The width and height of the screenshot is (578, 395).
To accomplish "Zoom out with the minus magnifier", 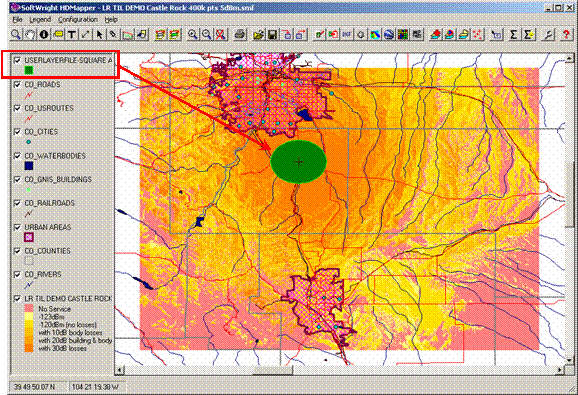I will (x=207, y=35).
